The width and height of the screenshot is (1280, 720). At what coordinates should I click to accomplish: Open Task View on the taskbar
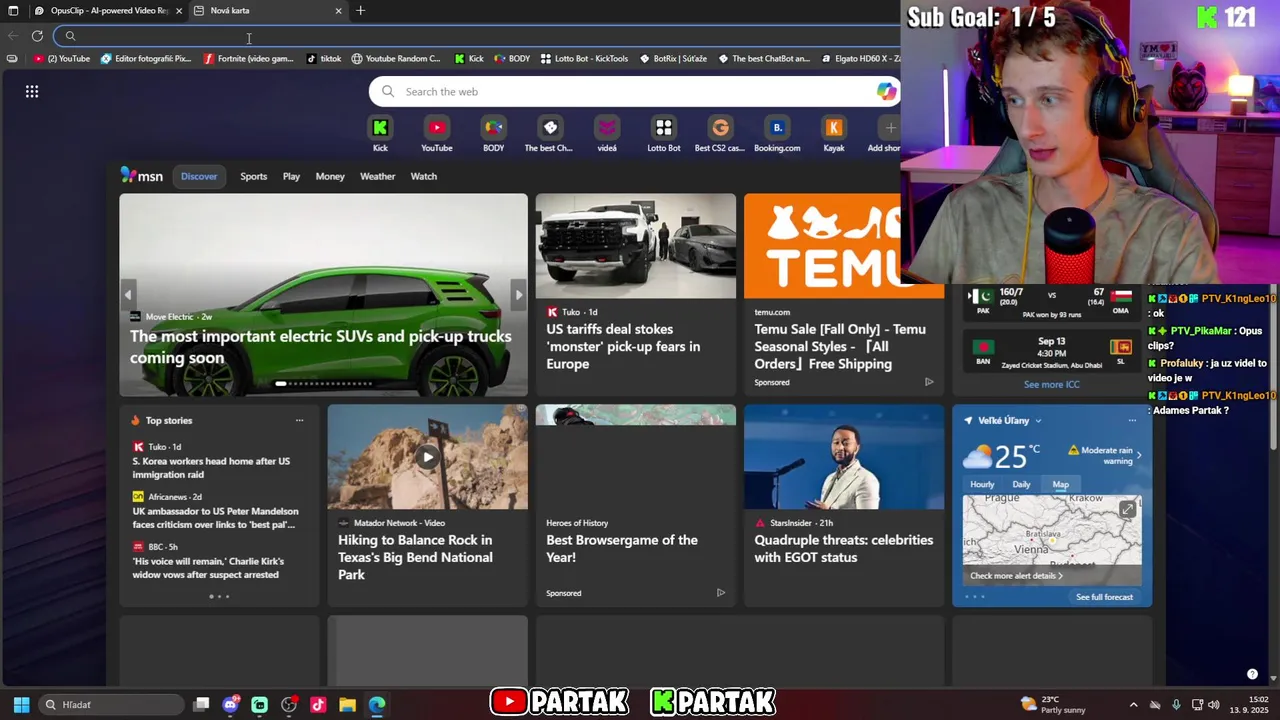[x=201, y=705]
